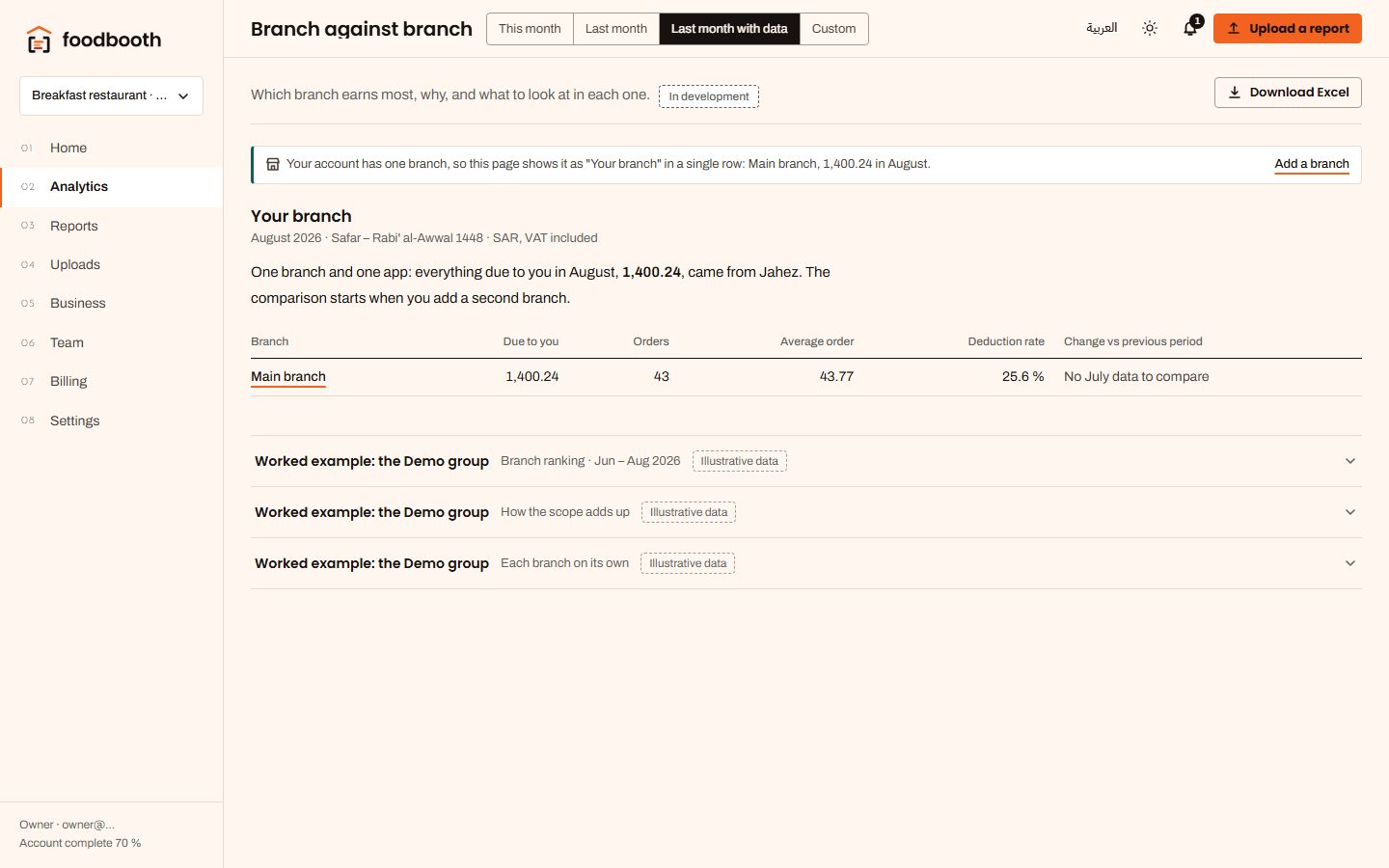The height and width of the screenshot is (868, 1389).
Task: Select Last month with data tab
Action: click(729, 29)
